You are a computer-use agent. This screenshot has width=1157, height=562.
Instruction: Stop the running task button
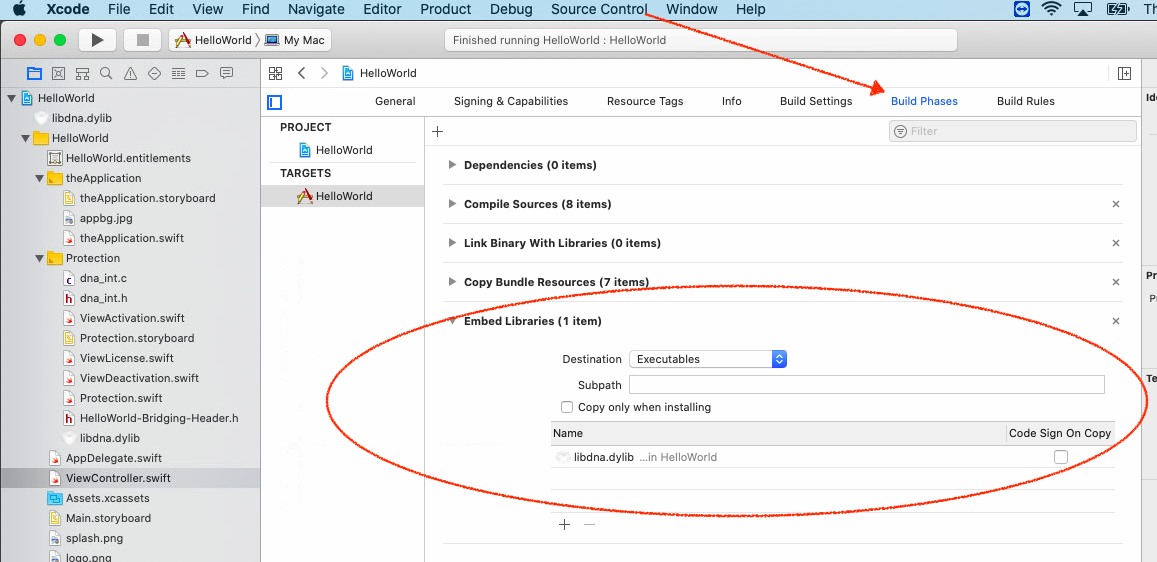coord(142,40)
